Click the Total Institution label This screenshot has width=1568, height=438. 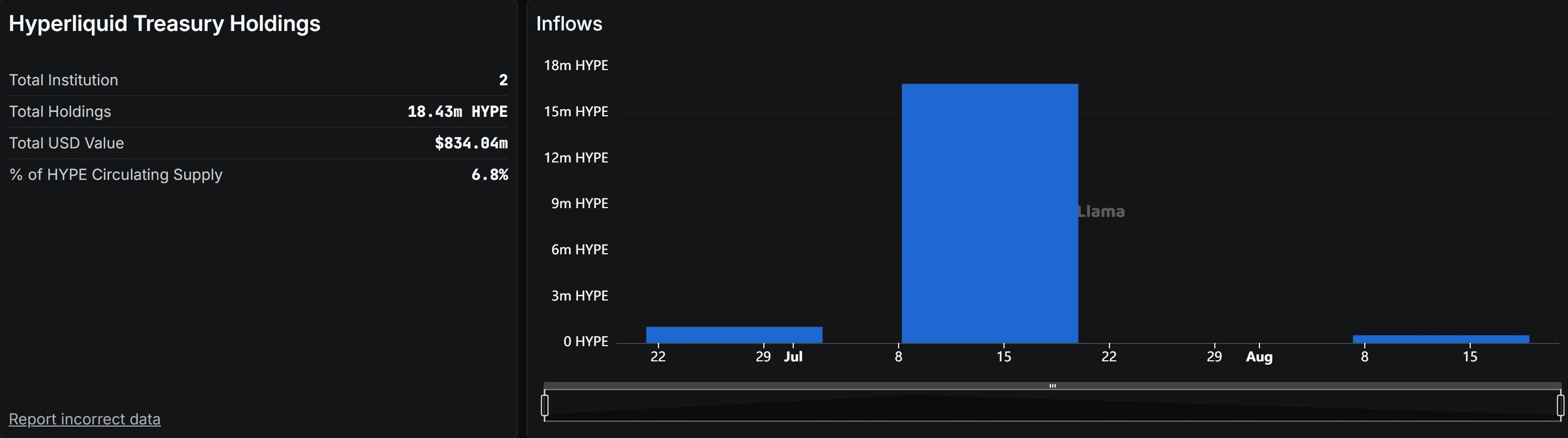pyautogui.click(x=64, y=80)
